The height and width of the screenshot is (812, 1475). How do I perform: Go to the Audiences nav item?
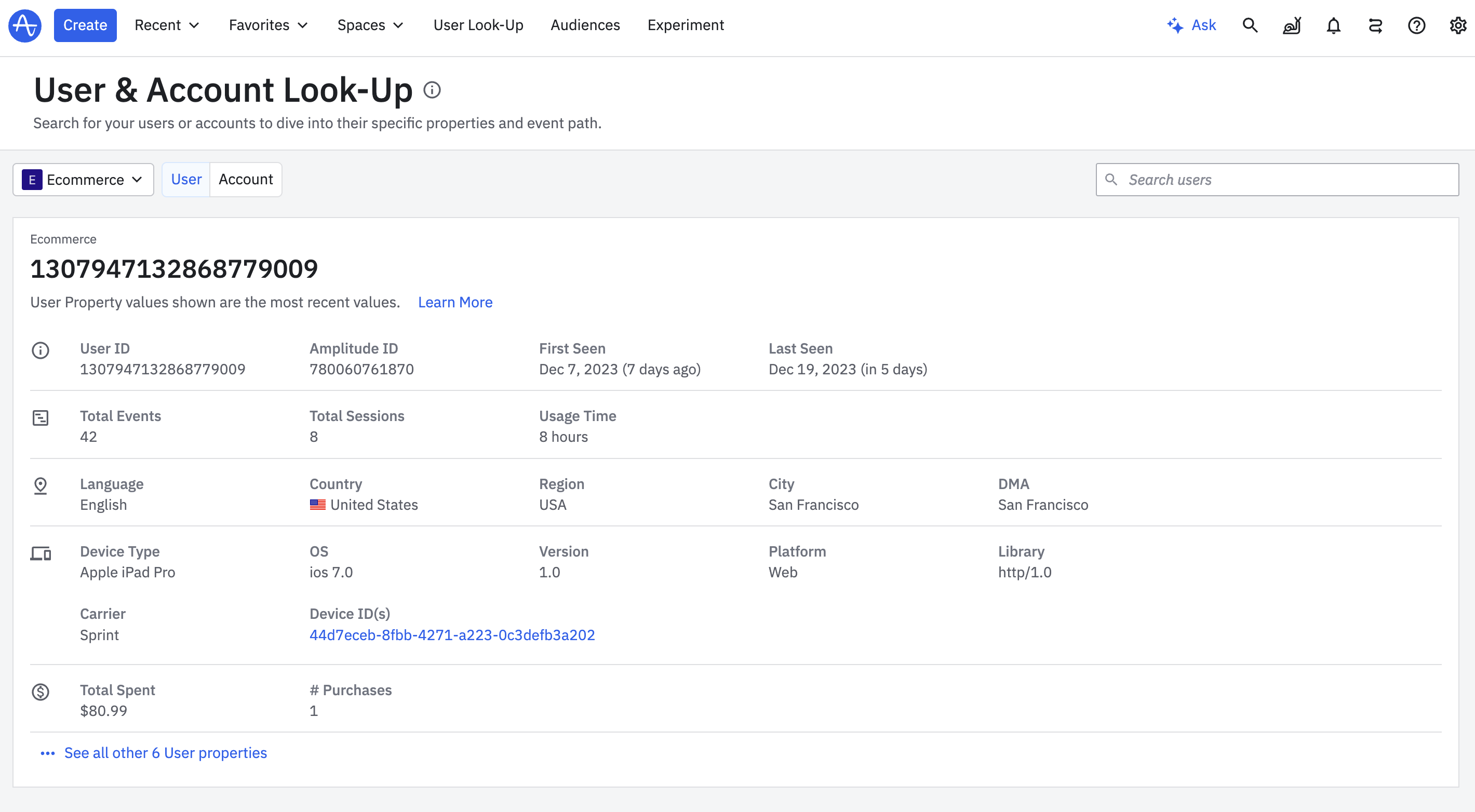coord(585,25)
